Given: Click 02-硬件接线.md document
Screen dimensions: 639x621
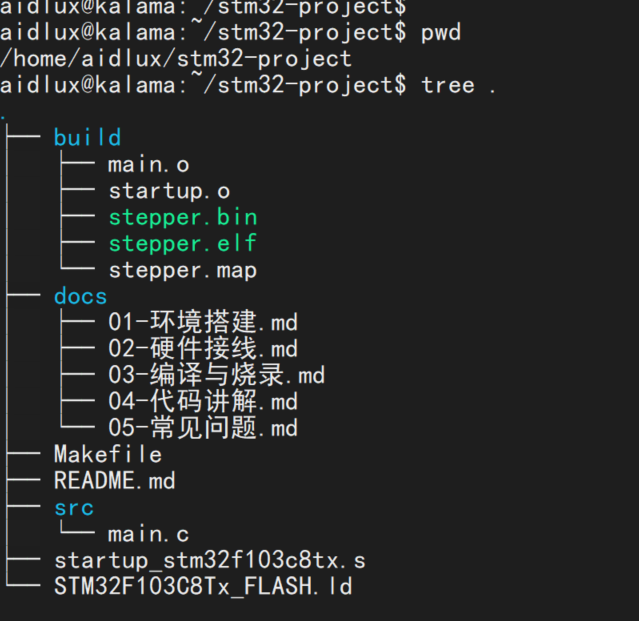Looking at the screenshot, I should (203, 348).
